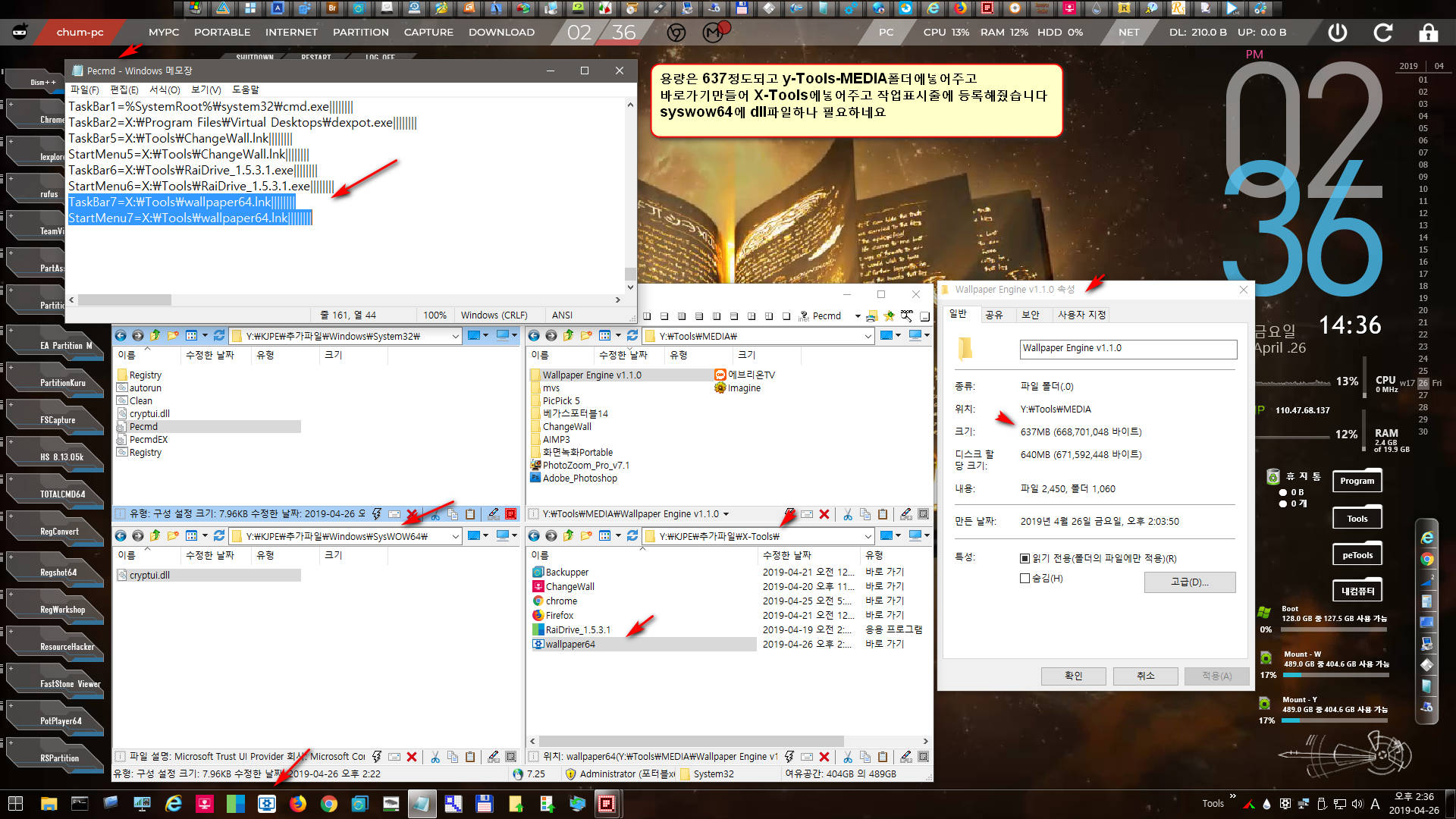Refresh the Tools\MEDIA file pane
The width and height of the screenshot is (1456, 819).
pos(632,335)
